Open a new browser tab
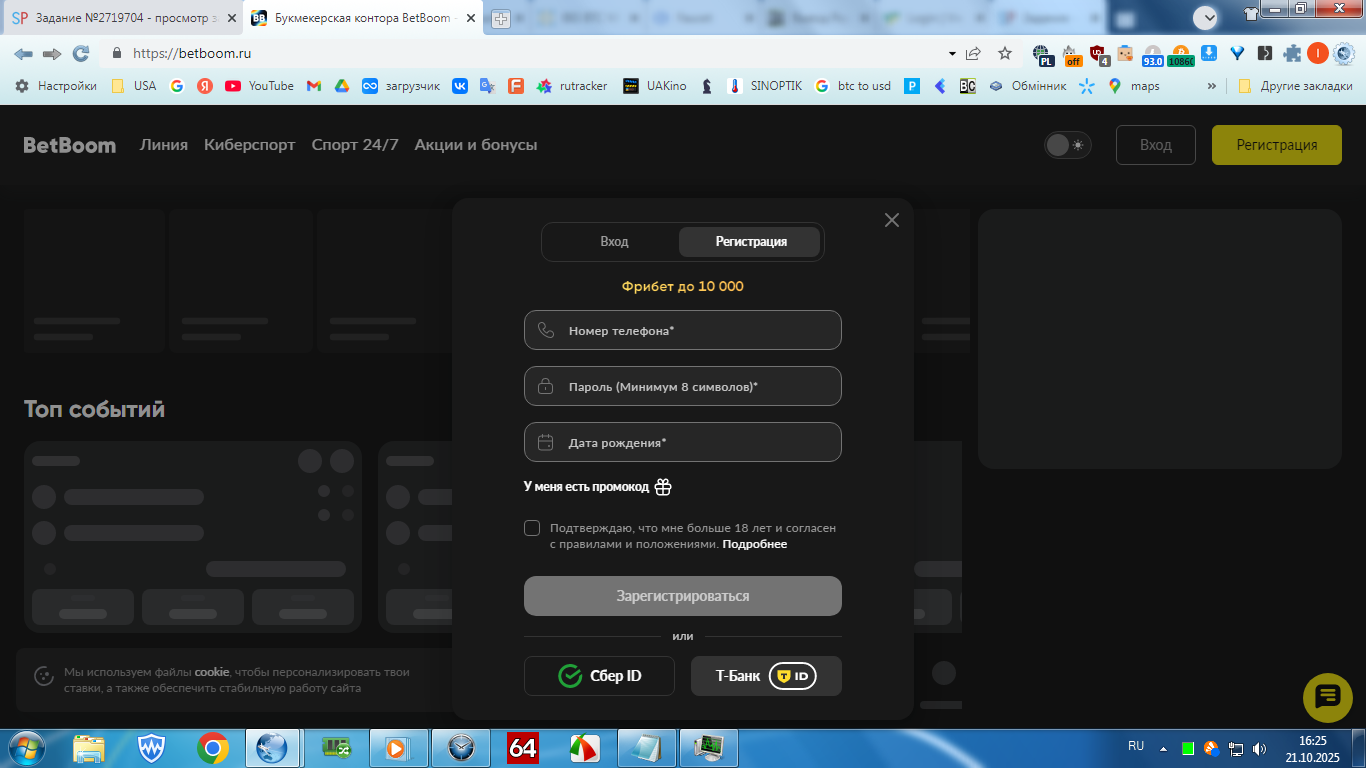Screen dimensions: 1366x768 click(x=501, y=19)
